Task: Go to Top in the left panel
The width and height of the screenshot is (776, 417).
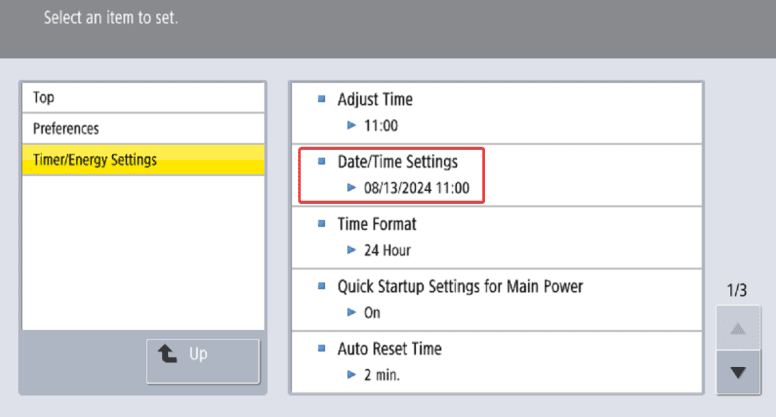Action: click(x=142, y=98)
